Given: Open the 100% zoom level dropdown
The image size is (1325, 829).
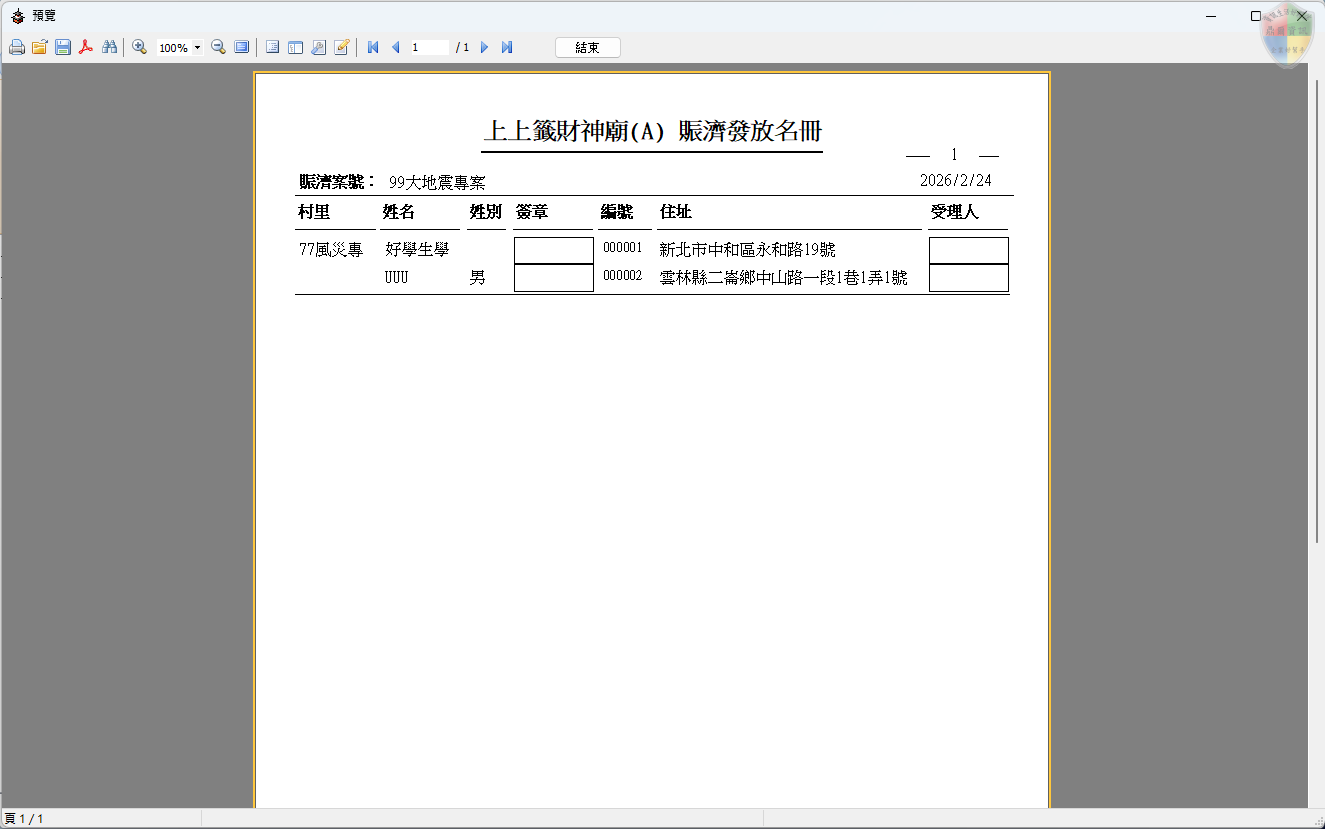Looking at the screenshot, I should click(x=197, y=48).
